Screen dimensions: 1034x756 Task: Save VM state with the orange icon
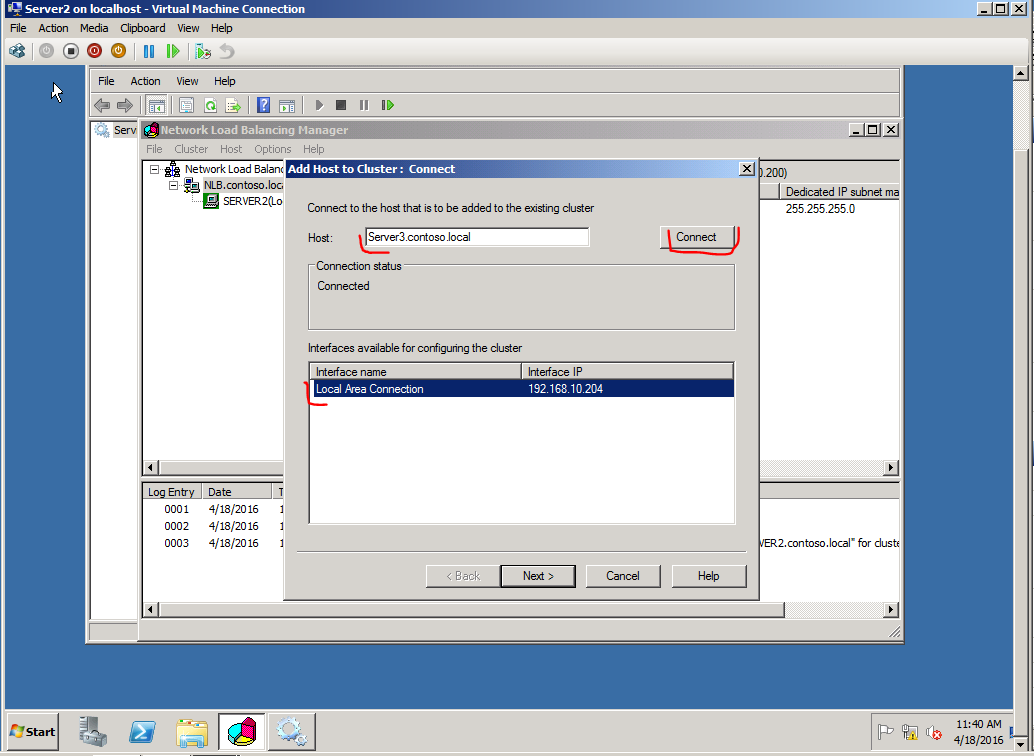coord(118,51)
